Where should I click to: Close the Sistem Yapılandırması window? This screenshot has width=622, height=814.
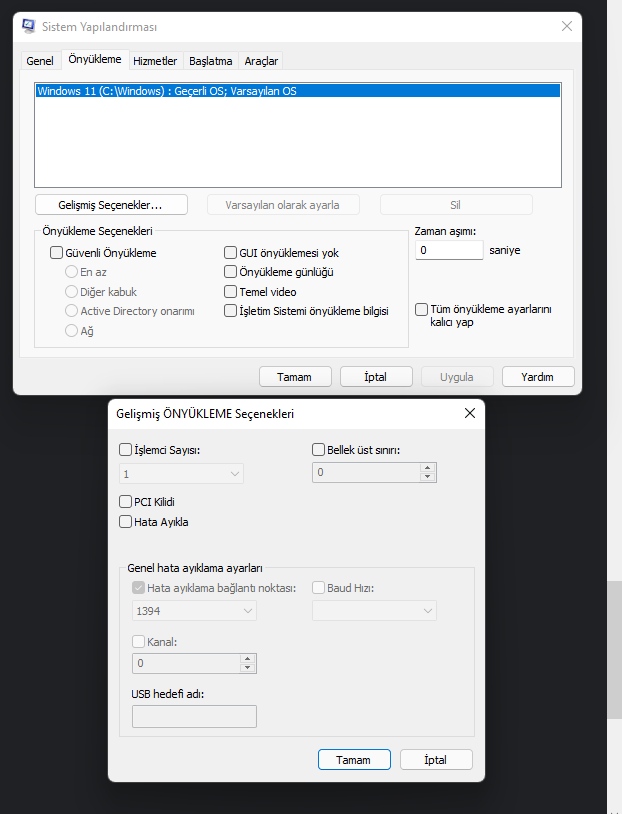[566, 26]
